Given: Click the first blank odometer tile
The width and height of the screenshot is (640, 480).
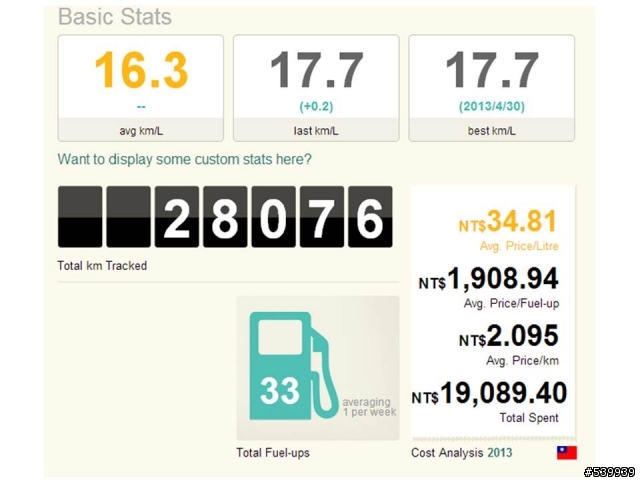Looking at the screenshot, I should tap(80, 217).
